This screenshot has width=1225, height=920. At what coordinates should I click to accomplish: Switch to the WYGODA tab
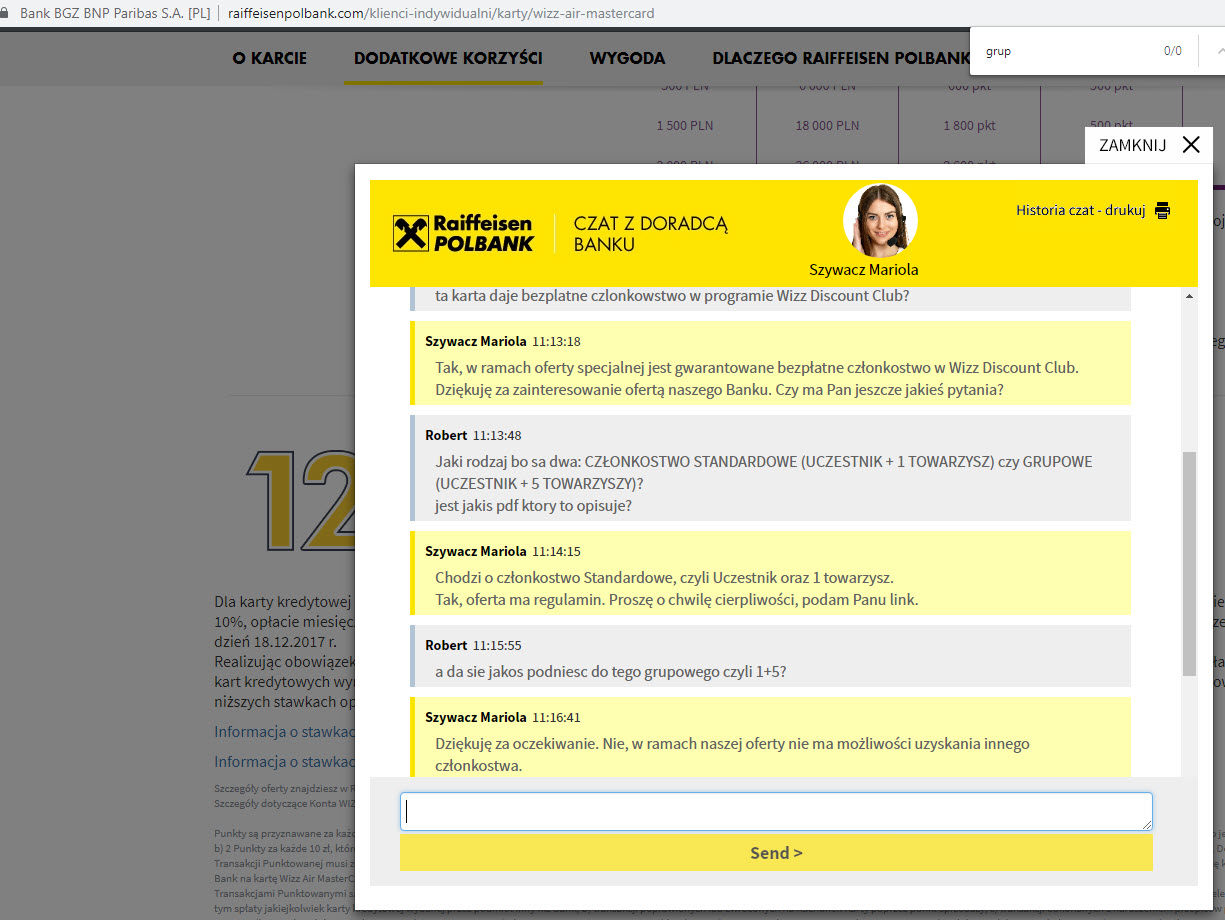coord(627,58)
